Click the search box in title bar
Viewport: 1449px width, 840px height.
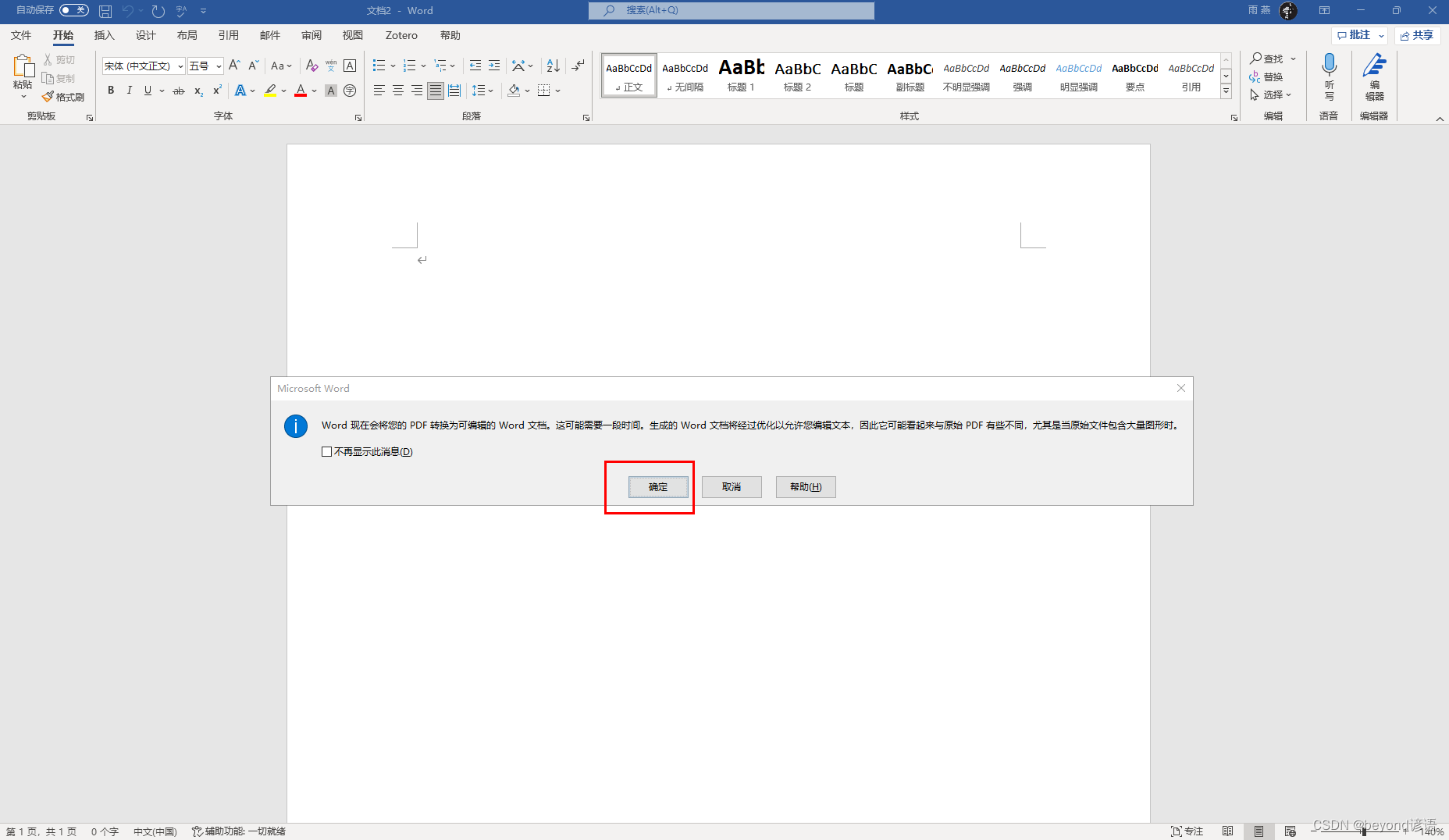(732, 10)
